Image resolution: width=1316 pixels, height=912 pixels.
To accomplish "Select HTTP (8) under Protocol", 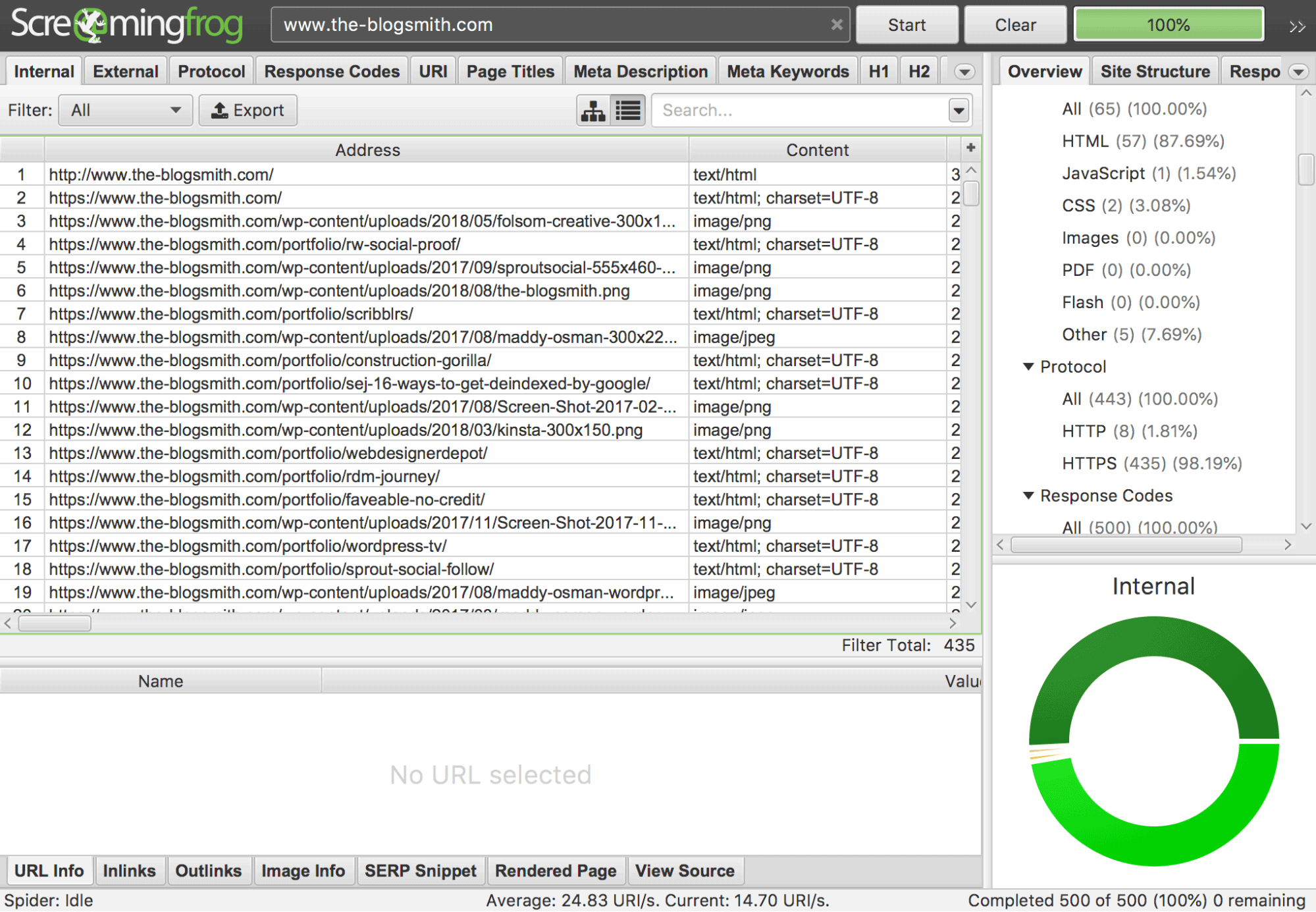I will point(1130,431).
